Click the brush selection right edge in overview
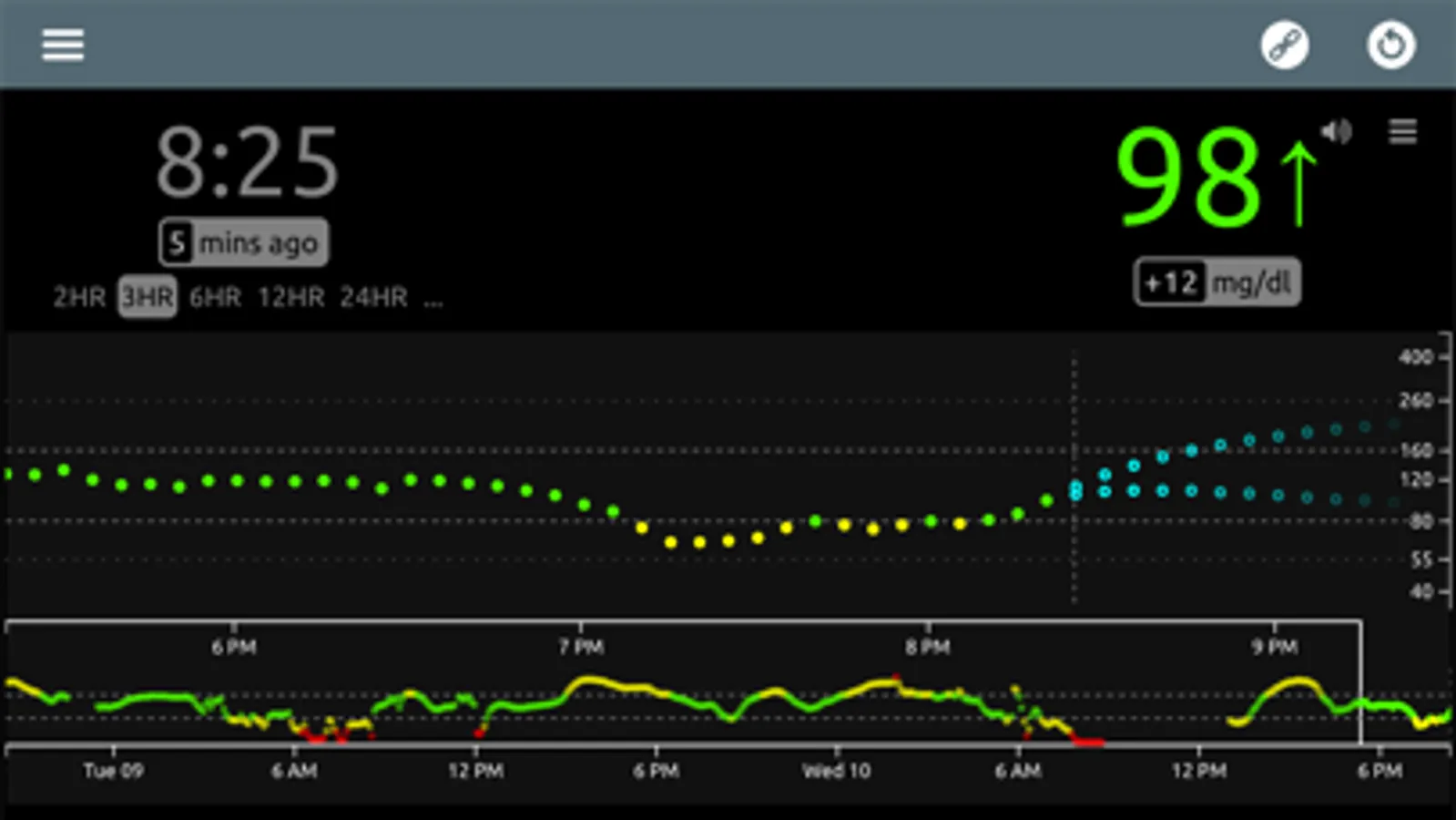Screen dimensions: 1456x820 (1360, 683)
